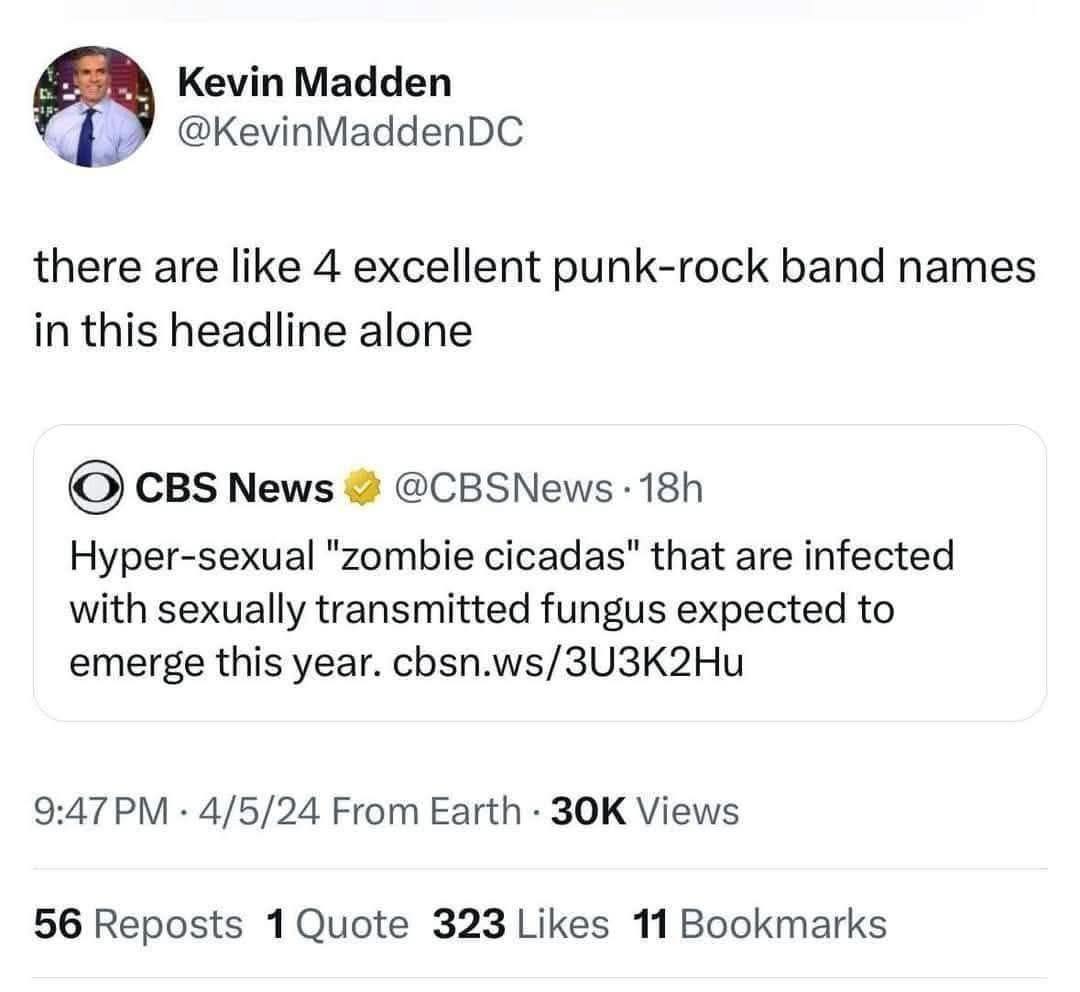Screen dimensions: 1080x992
Task: Open the Kevin Madden display name
Action: click(314, 82)
